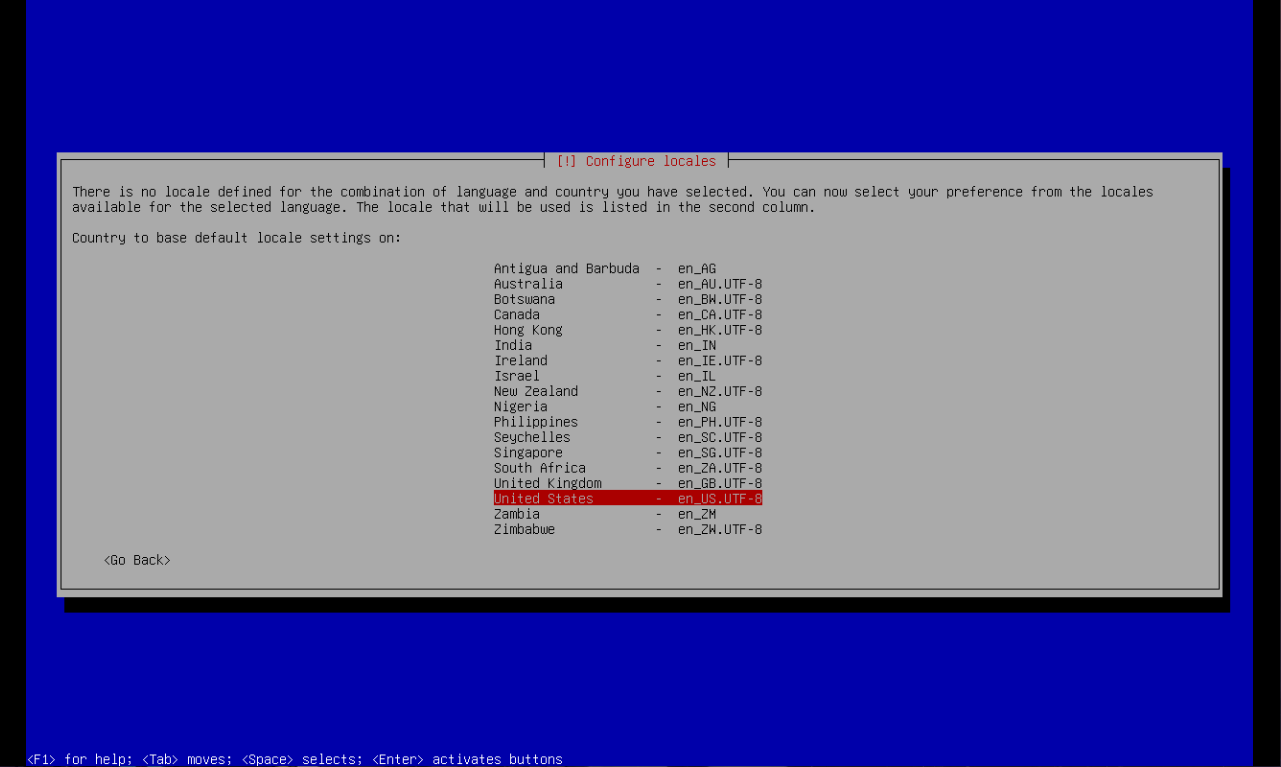Pick Israel en_IL locale
The image size is (1281, 767).
(627, 376)
